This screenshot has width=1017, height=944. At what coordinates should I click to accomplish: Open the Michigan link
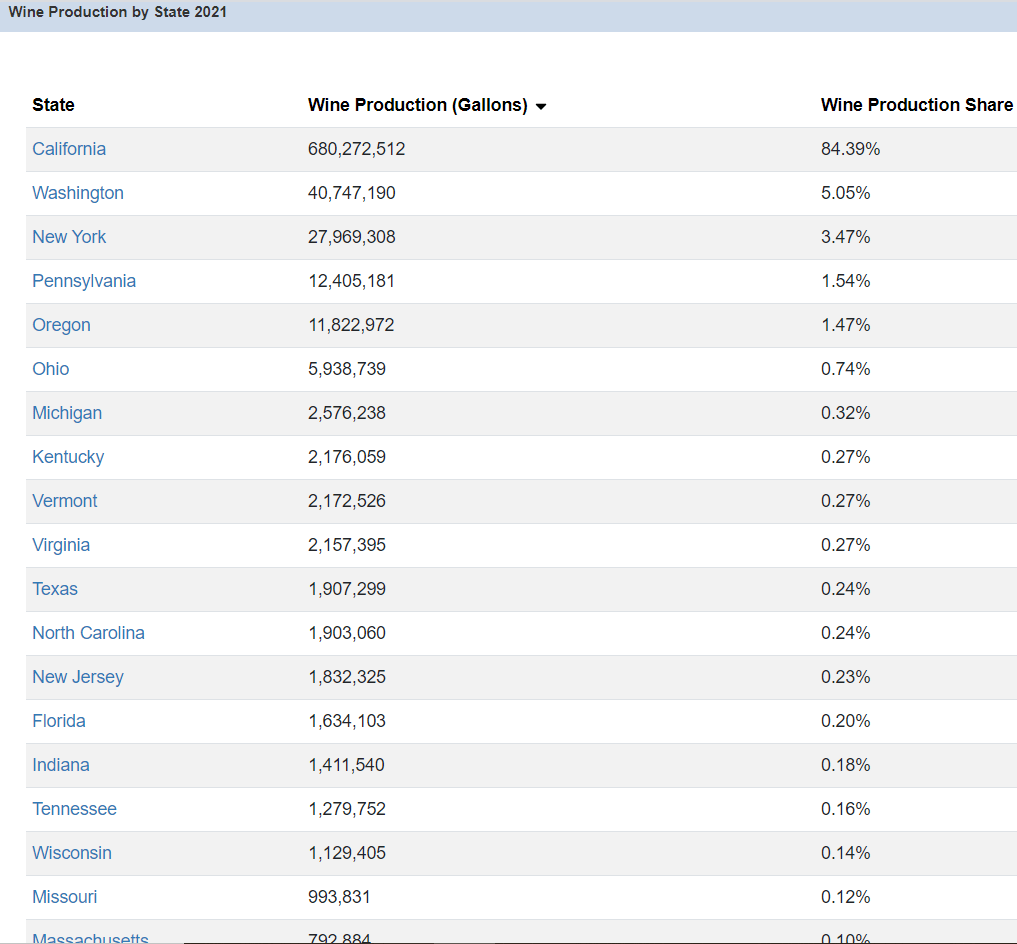coord(67,413)
